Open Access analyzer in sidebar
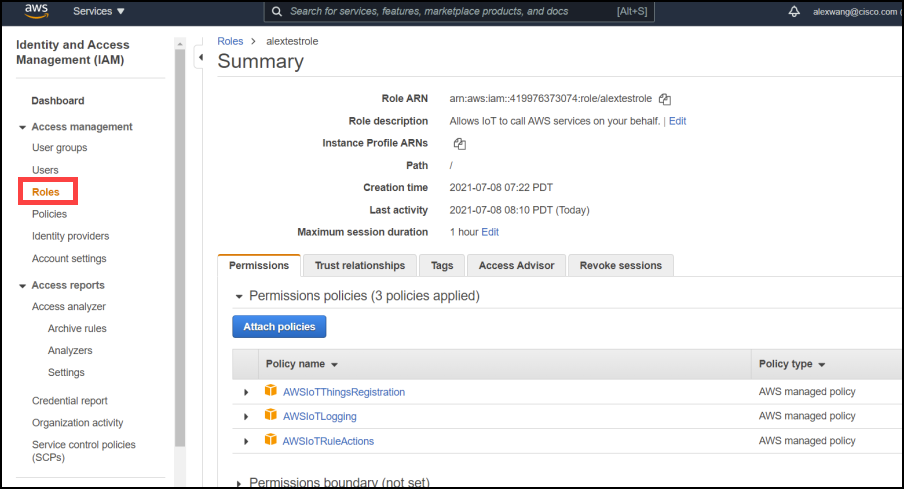904x489 pixels. [69, 306]
